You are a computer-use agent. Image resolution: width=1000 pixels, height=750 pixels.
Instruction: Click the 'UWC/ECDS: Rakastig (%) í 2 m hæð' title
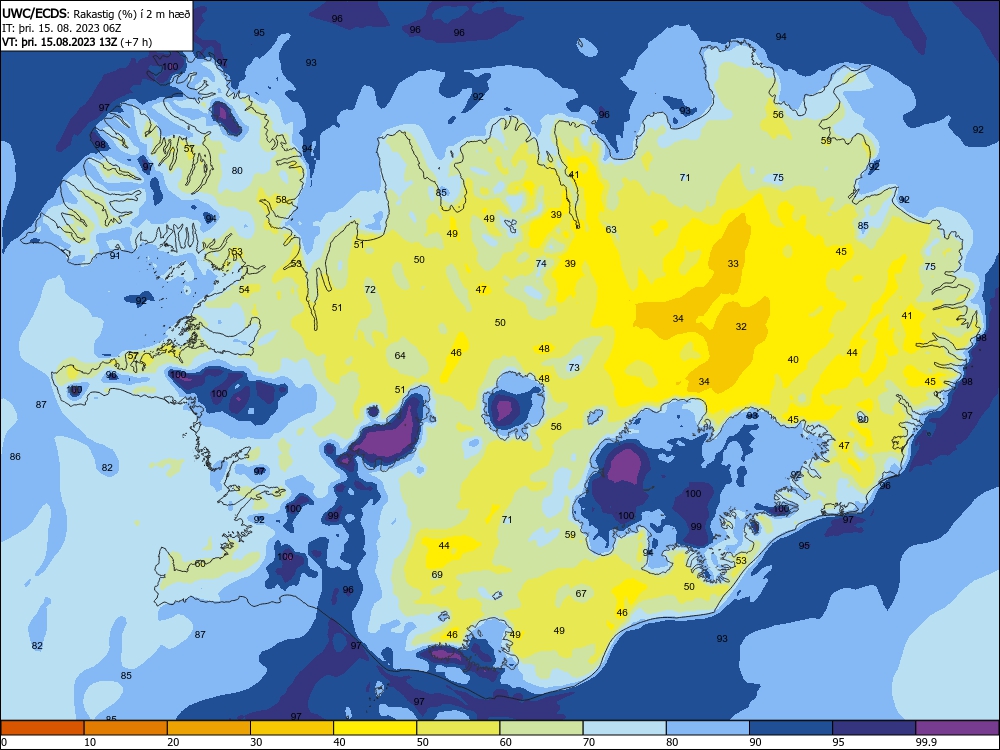click(x=96, y=13)
